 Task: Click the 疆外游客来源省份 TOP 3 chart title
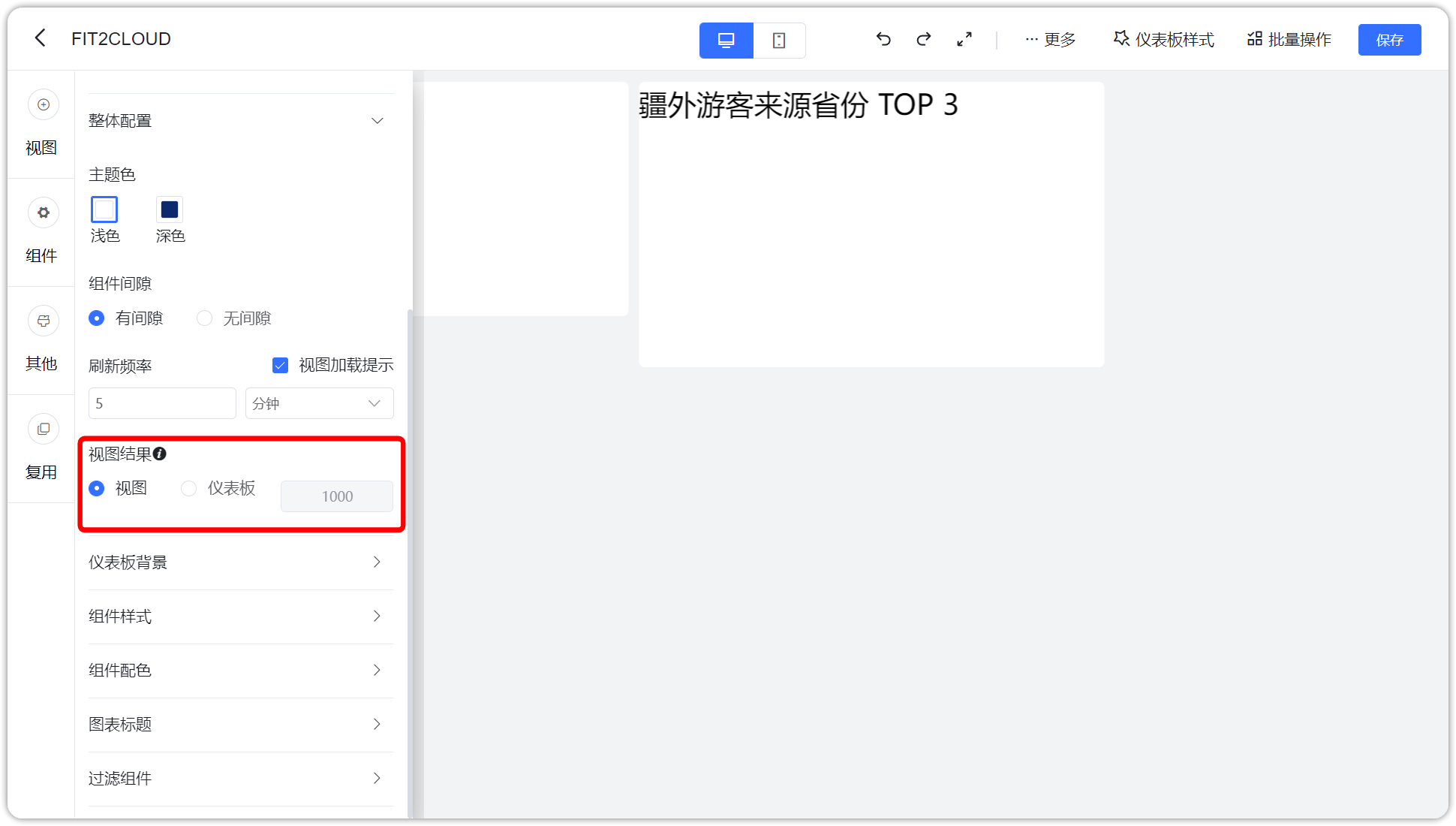[x=799, y=105]
